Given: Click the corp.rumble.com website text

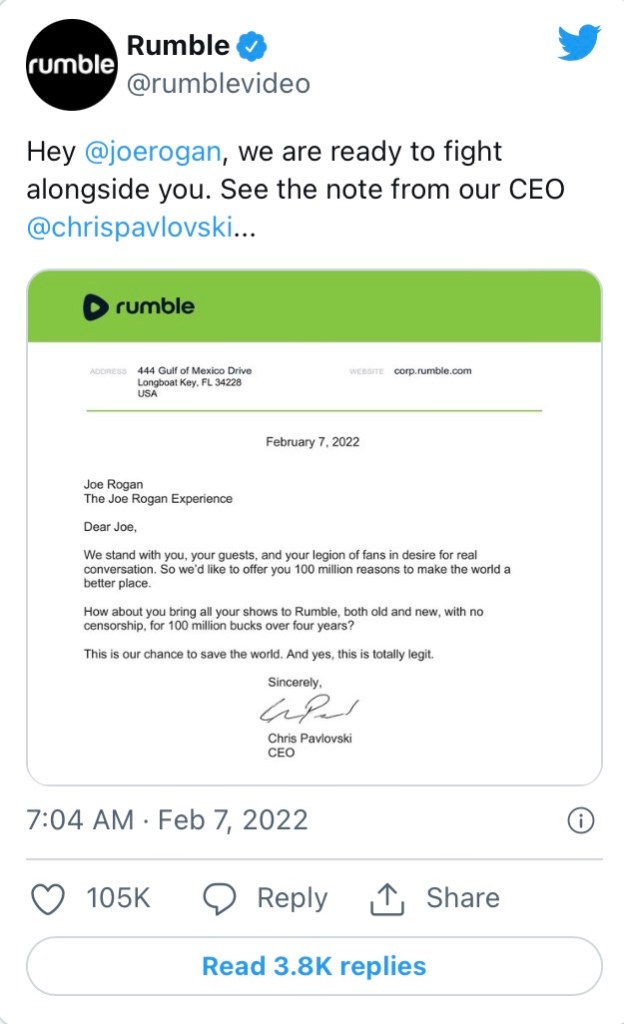Looking at the screenshot, I should pos(432,371).
